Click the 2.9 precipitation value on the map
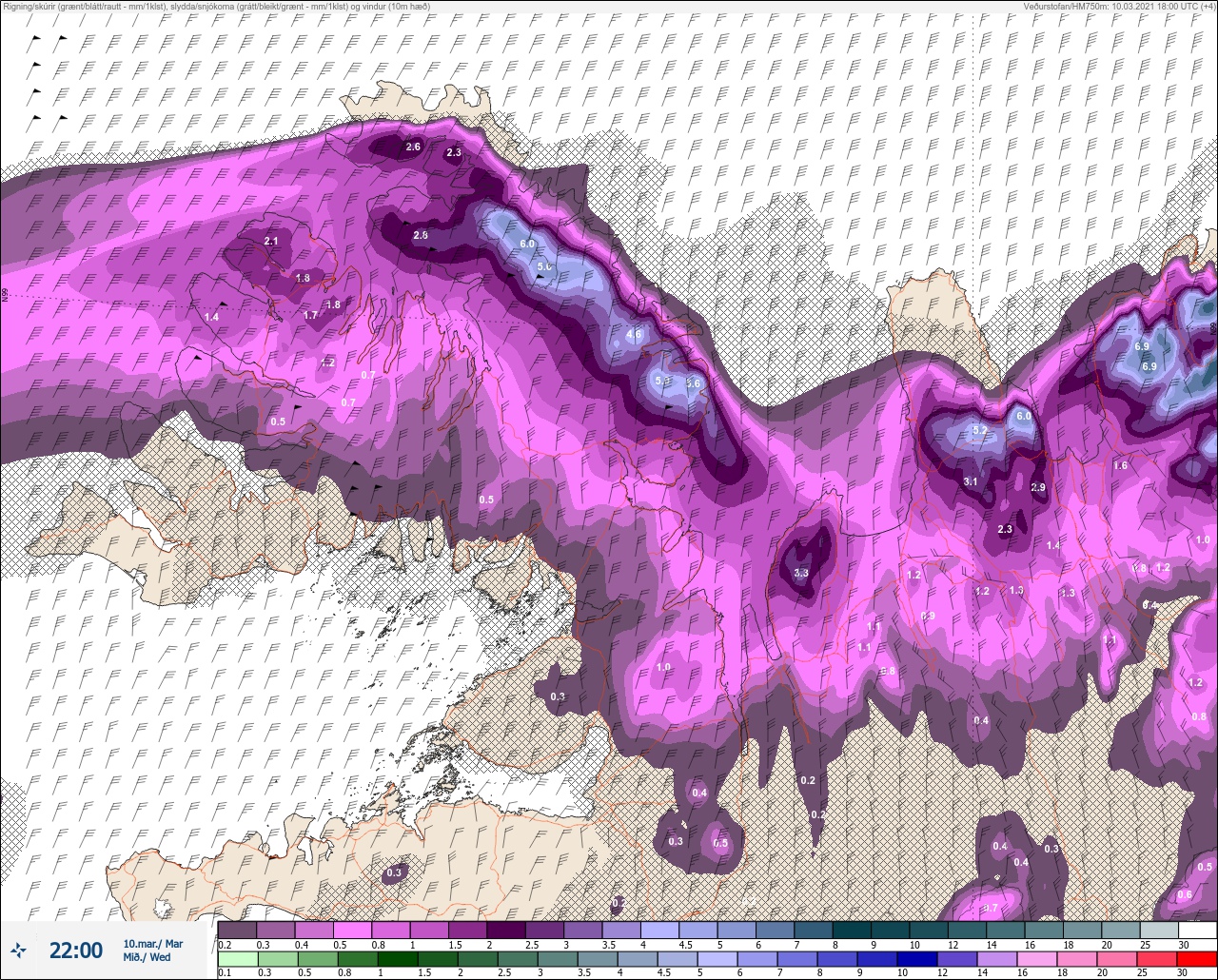The image size is (1218, 980). [1038, 487]
